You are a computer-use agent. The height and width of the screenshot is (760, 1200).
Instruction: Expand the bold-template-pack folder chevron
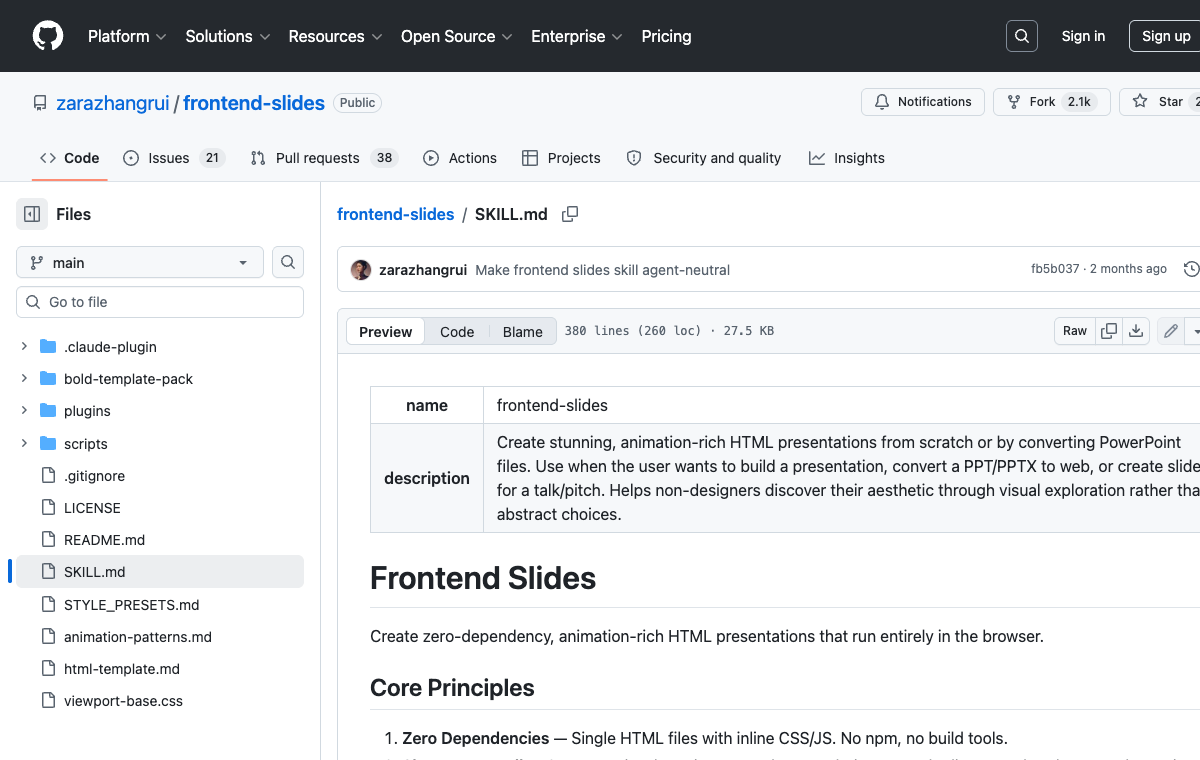(24, 379)
